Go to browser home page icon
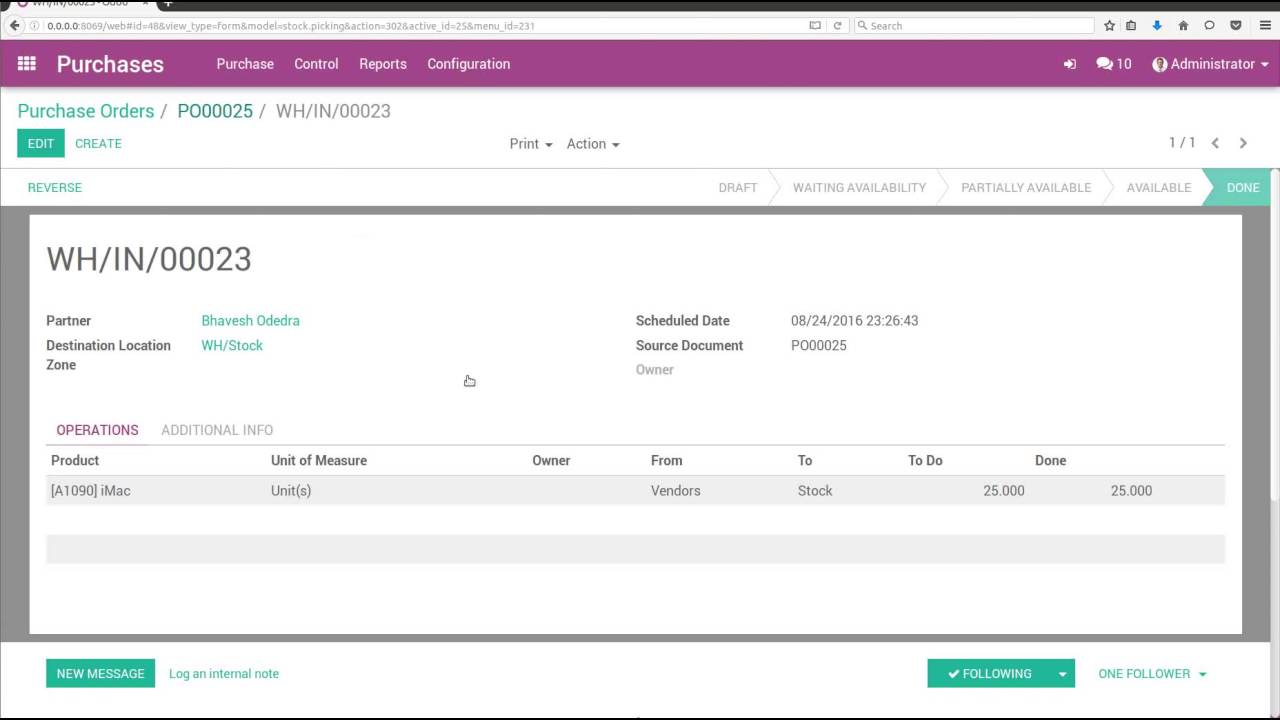The height and width of the screenshot is (720, 1280). coord(1183,26)
